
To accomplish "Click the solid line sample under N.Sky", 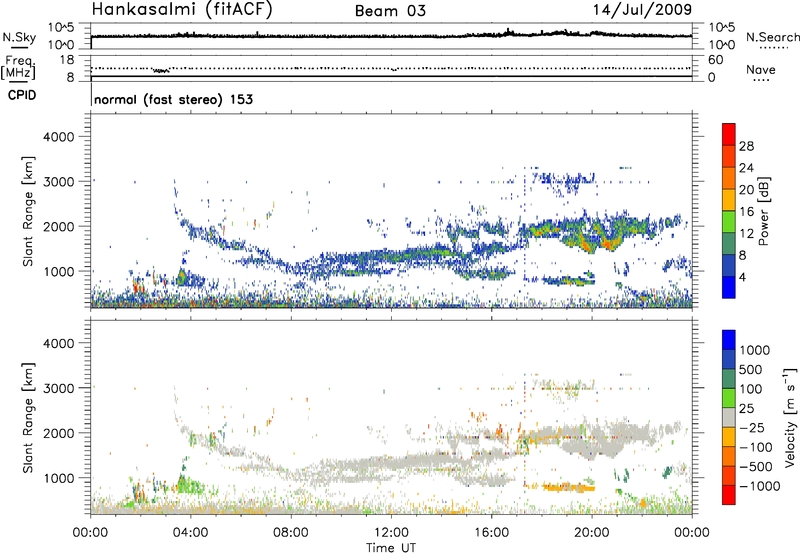I will point(19,47).
